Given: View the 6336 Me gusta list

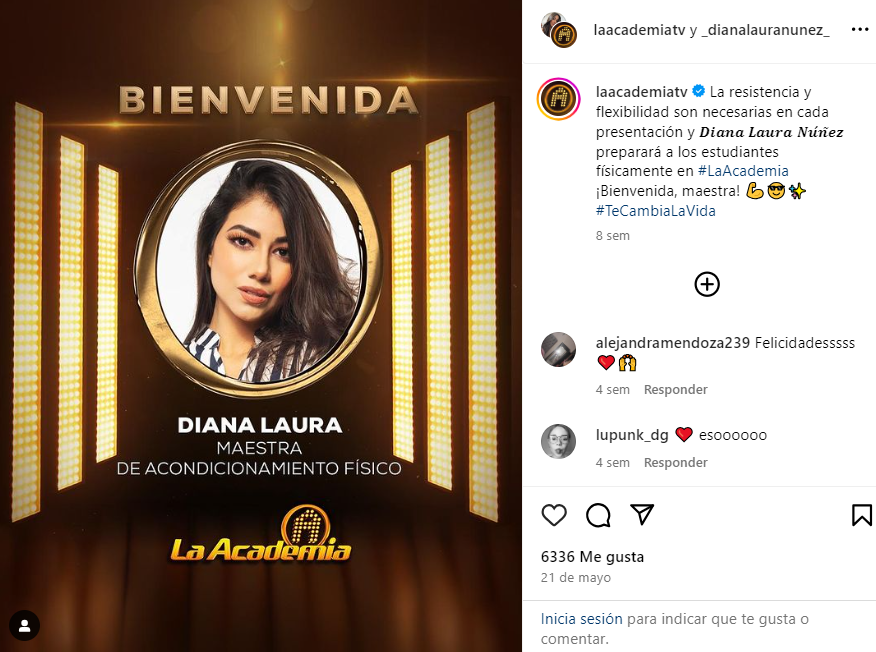Looking at the screenshot, I should (592, 557).
